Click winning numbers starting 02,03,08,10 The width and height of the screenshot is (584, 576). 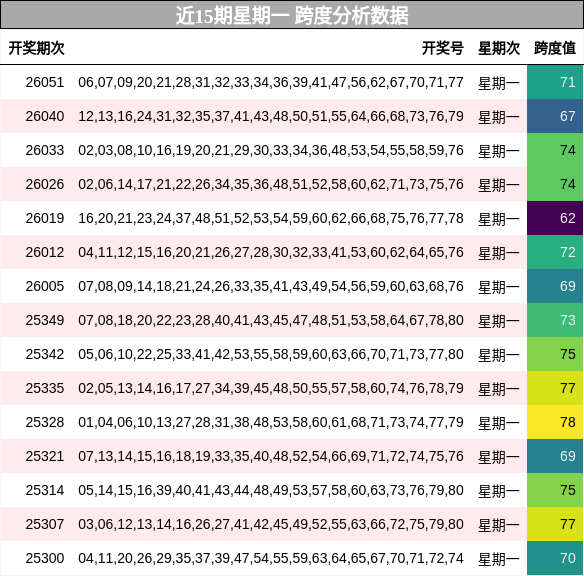(x=271, y=150)
